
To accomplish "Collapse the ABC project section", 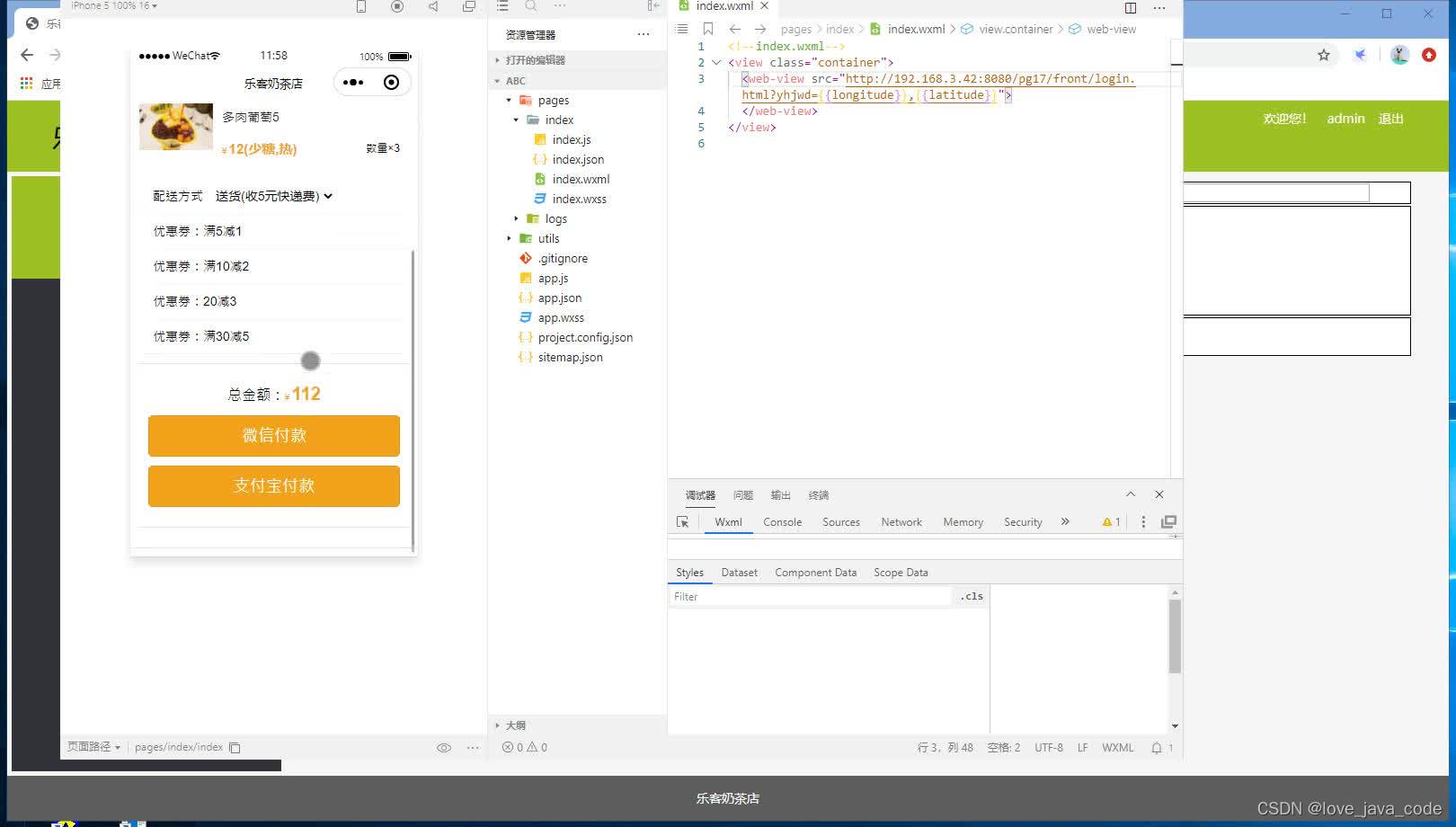I will [x=576, y=81].
